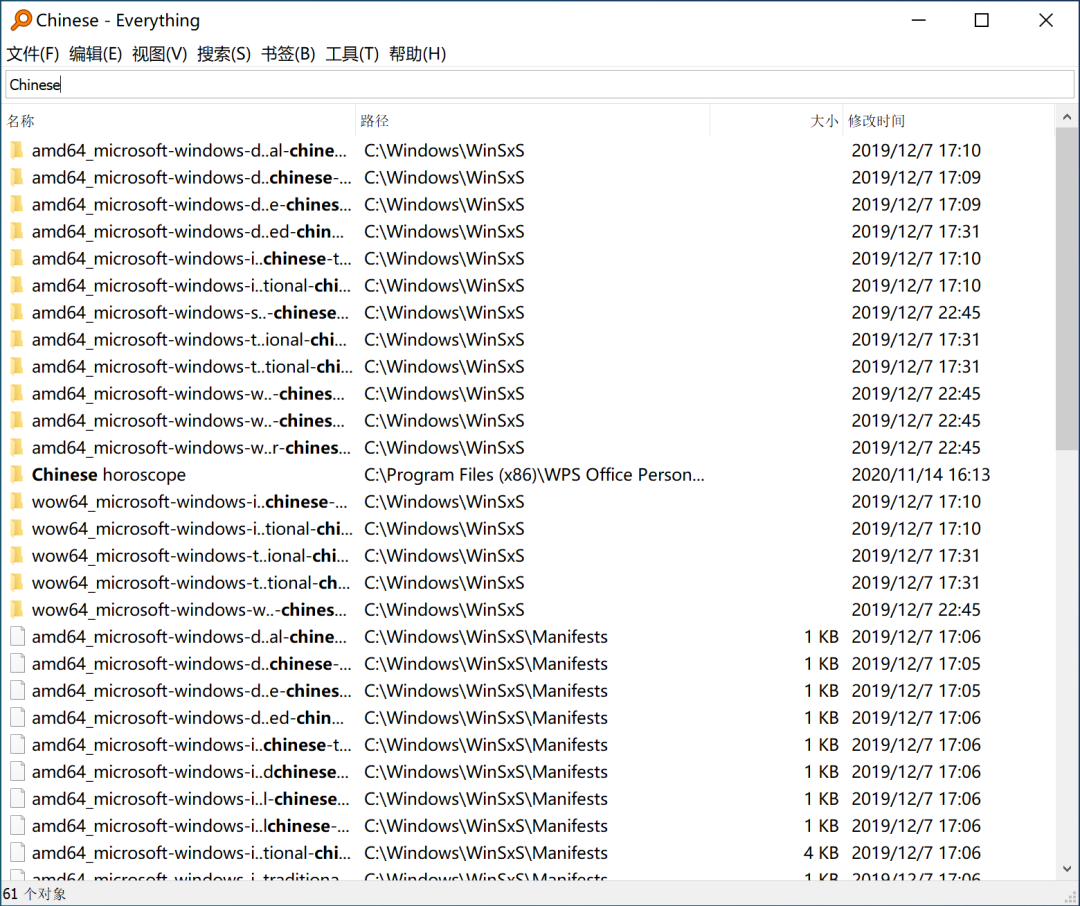Screen dimensions: 1080x906
Task: Select wow64_microsoft-windows-t..ional-chi... folder name
Action: [x=190, y=556]
